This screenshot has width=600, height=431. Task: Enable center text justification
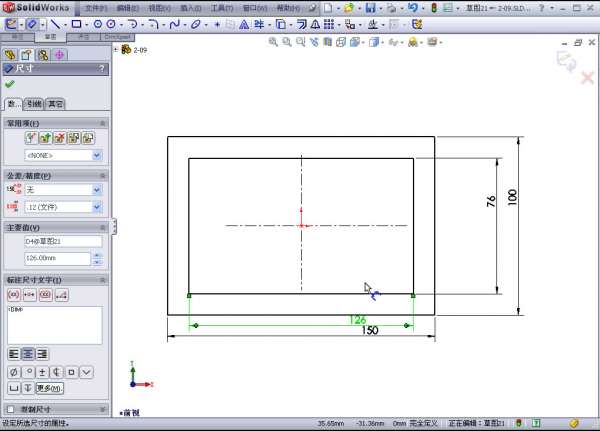[x=28, y=354]
